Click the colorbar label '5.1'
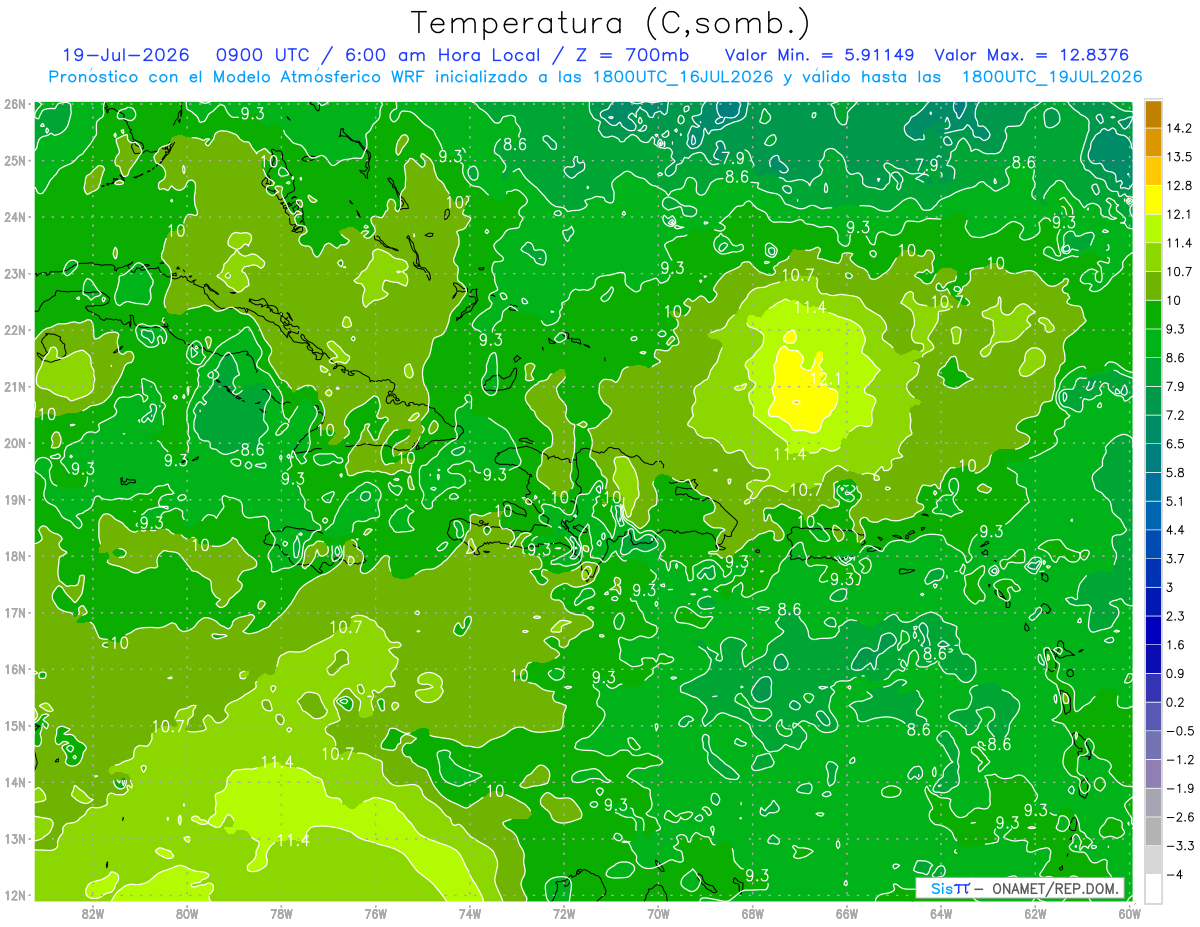 pos(1175,500)
